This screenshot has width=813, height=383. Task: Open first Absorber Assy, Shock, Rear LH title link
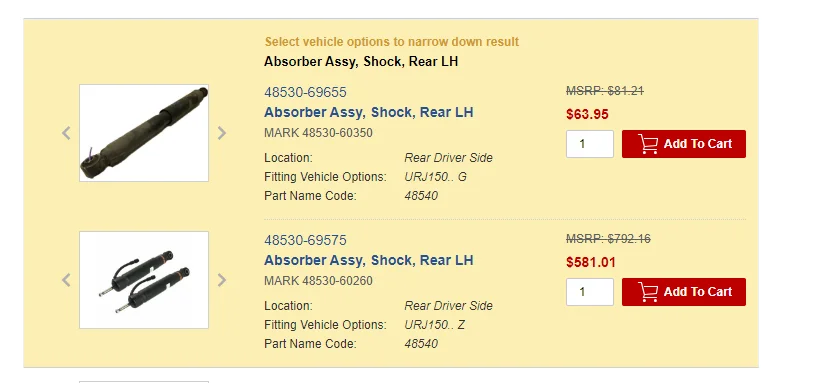coord(369,112)
